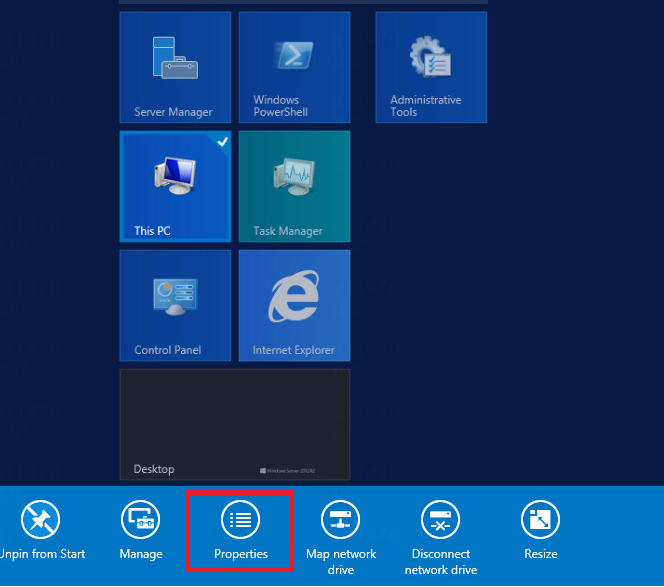664x587 pixels.
Task: Click the Manage app bar button
Action: tap(141, 529)
